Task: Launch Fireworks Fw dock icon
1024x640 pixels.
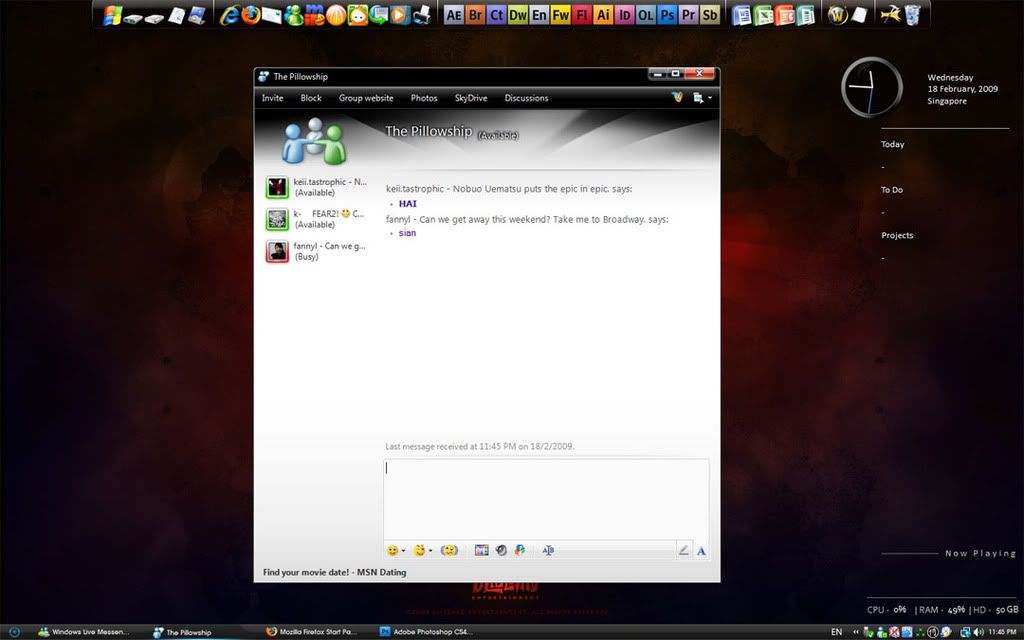Action: pos(560,15)
